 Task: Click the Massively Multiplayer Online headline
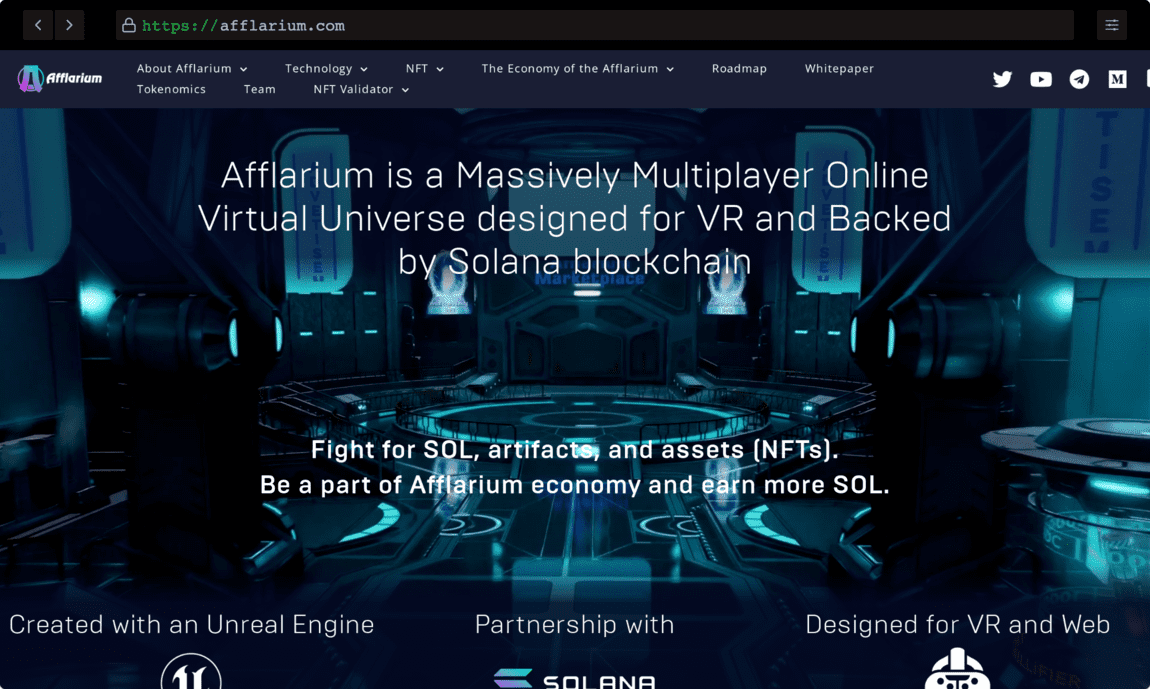[x=574, y=218]
